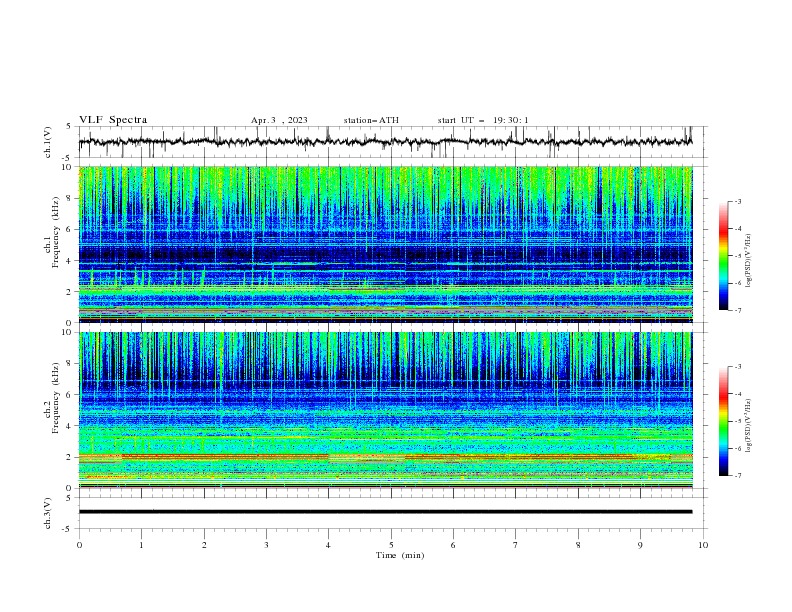Click the "5" voltage tick of ch.1 waveform
The image size is (792, 612).
coord(69,127)
